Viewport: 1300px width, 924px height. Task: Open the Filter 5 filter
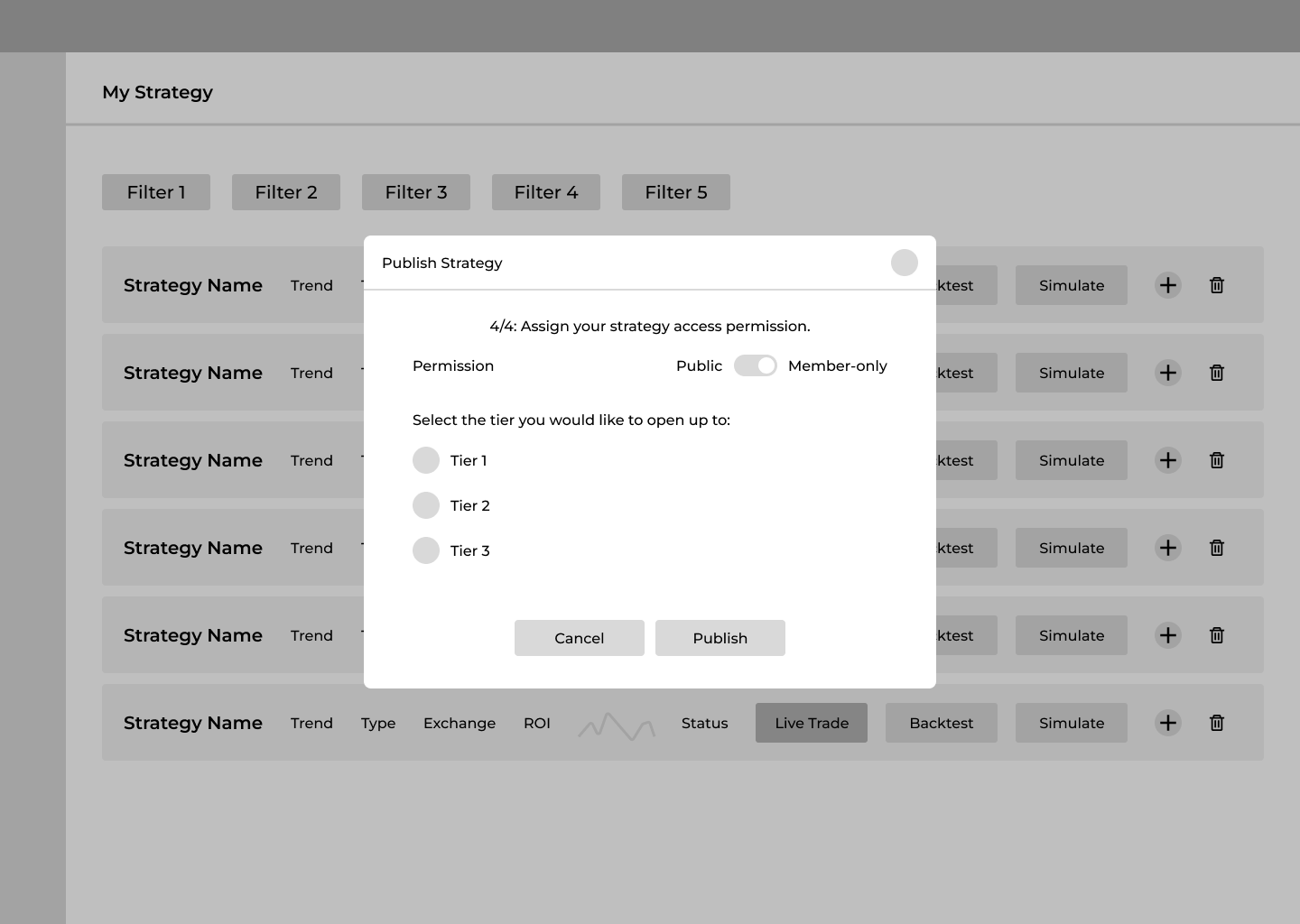pos(676,192)
